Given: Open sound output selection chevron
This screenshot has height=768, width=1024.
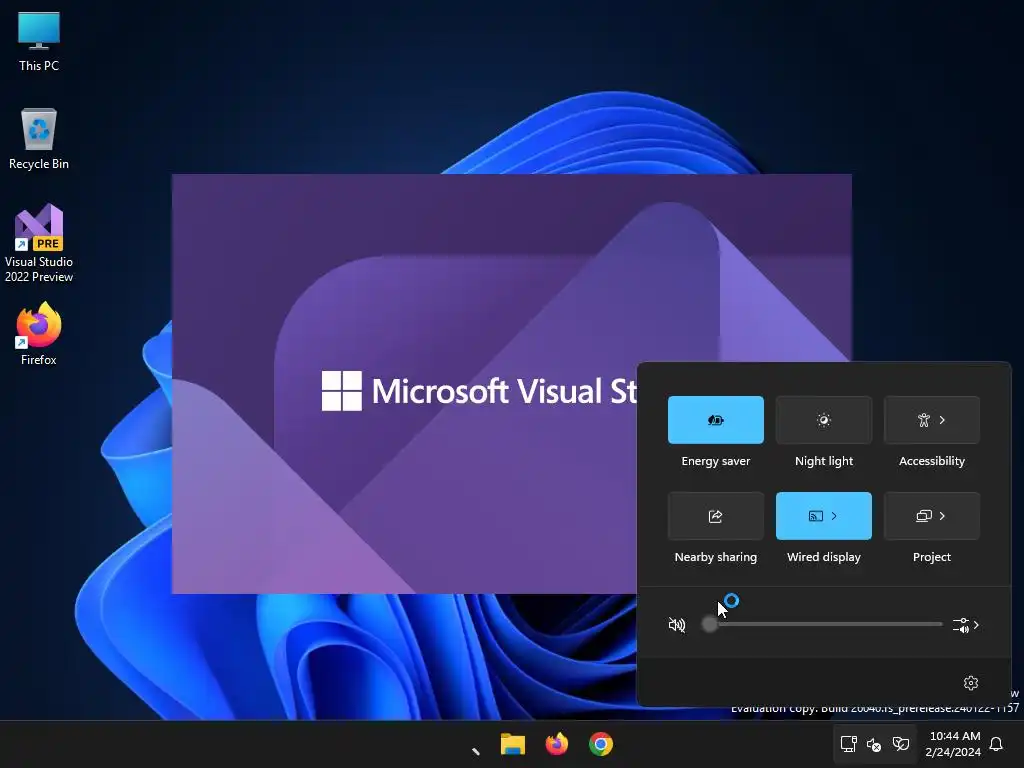Looking at the screenshot, I should (966, 625).
